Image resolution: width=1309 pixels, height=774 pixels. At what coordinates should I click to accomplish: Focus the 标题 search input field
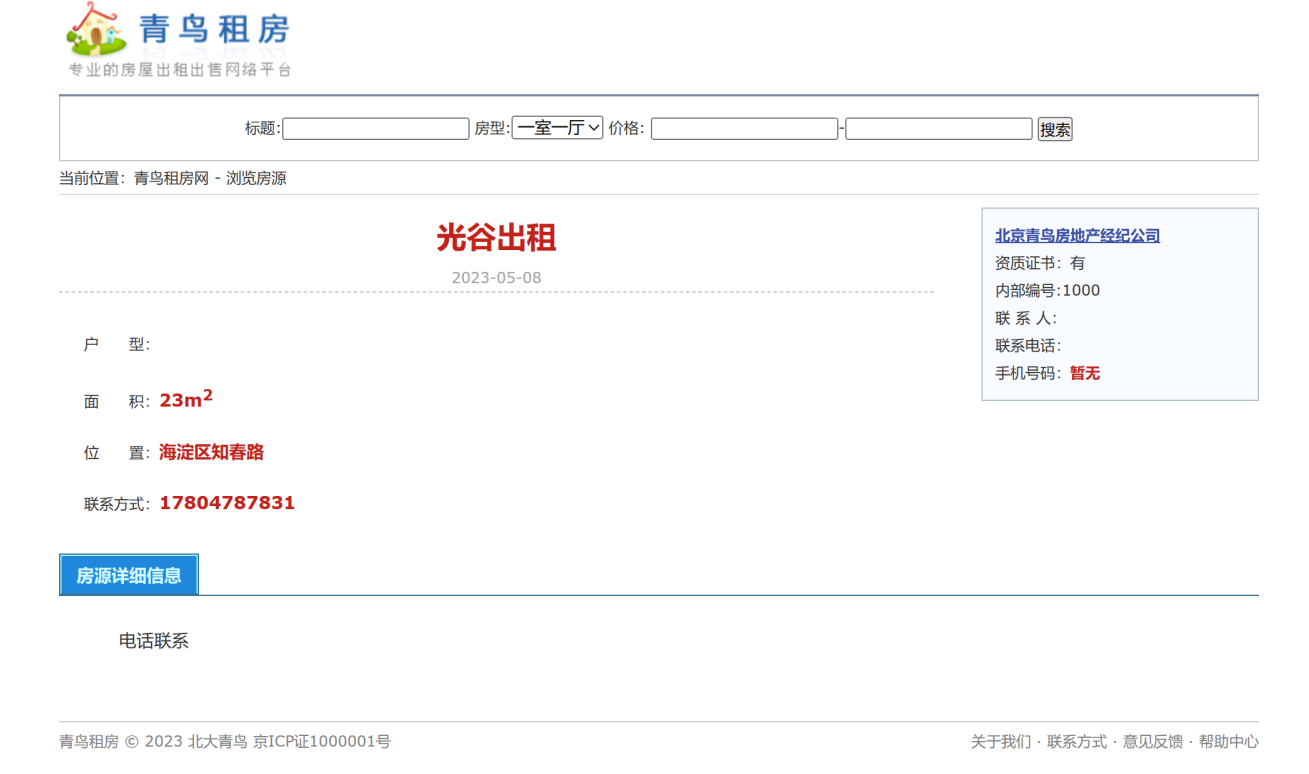tap(376, 129)
